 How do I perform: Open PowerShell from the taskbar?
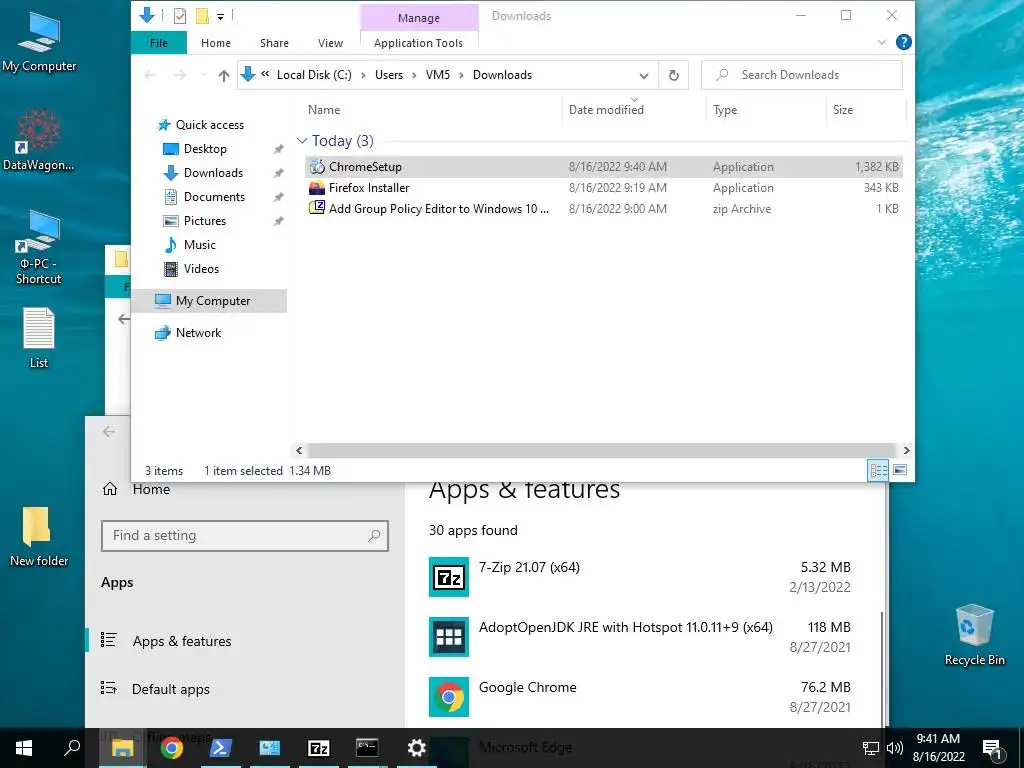[x=220, y=748]
